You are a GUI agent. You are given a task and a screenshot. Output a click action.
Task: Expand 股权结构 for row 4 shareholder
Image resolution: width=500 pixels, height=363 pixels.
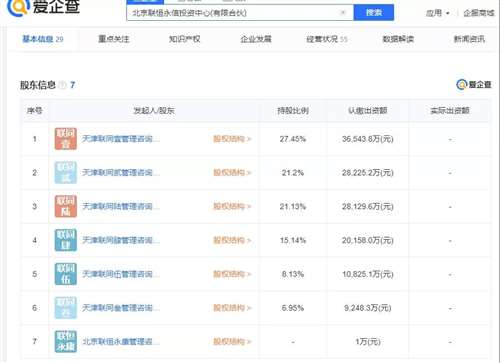tap(232, 240)
